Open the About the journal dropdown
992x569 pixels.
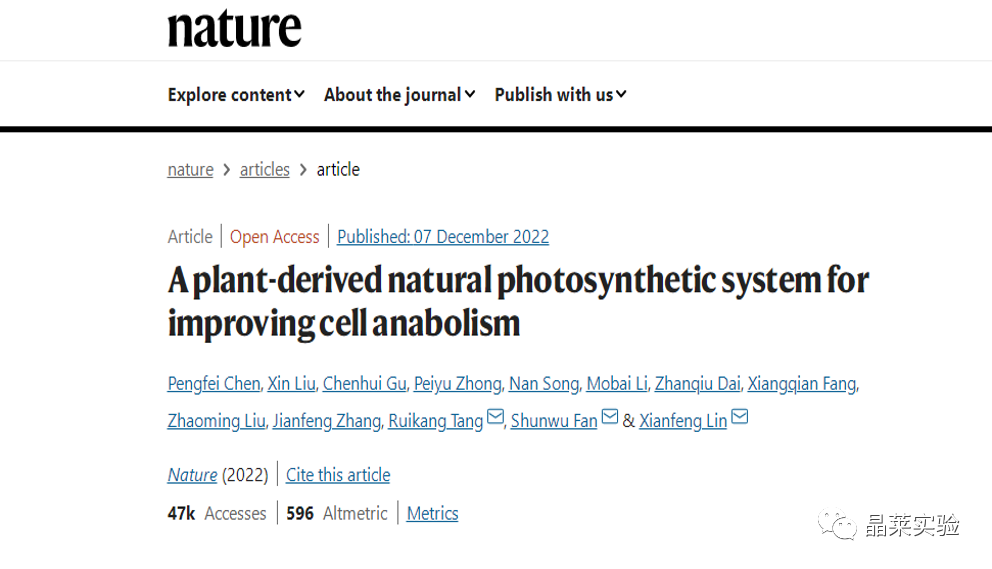(x=400, y=95)
